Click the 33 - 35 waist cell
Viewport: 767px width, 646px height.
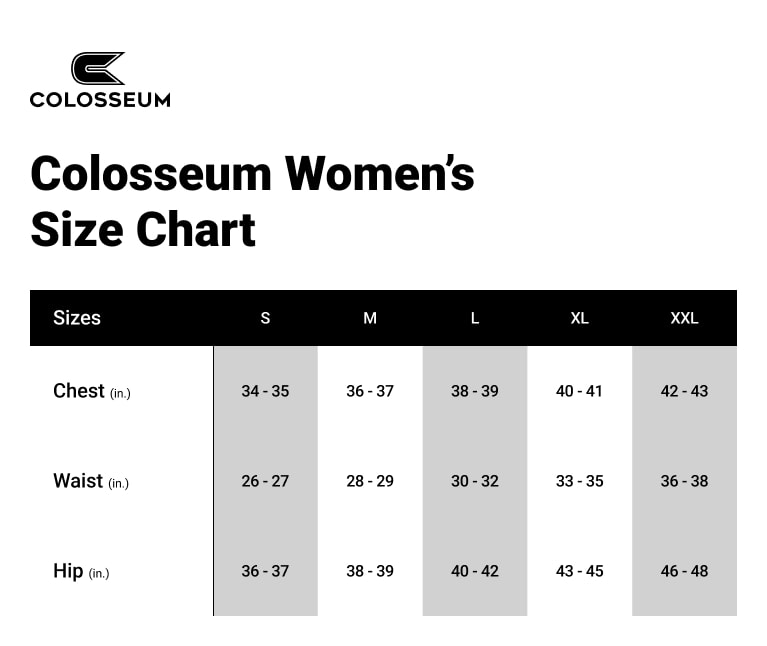[x=579, y=481]
